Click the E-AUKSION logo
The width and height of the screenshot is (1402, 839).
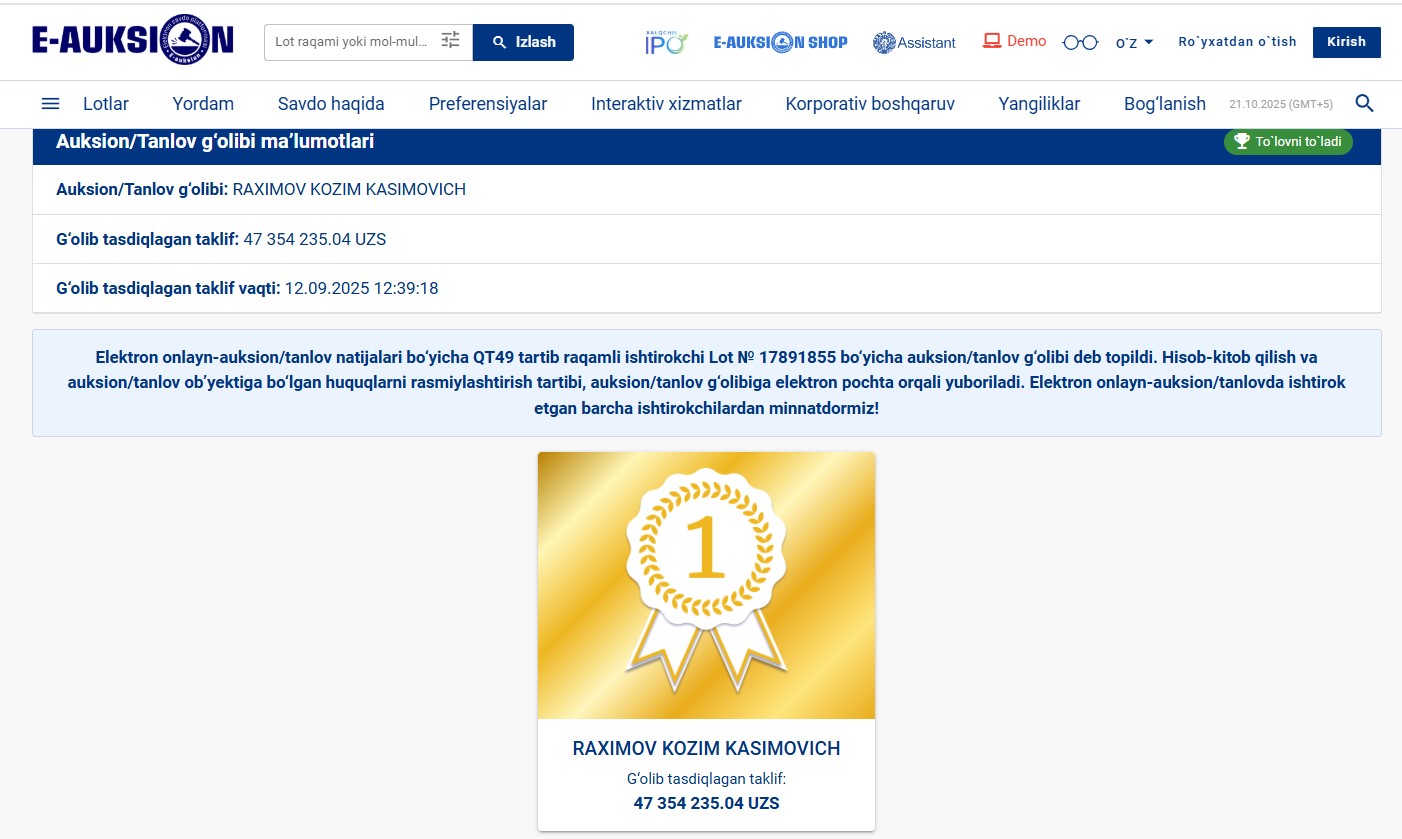[x=132, y=40]
